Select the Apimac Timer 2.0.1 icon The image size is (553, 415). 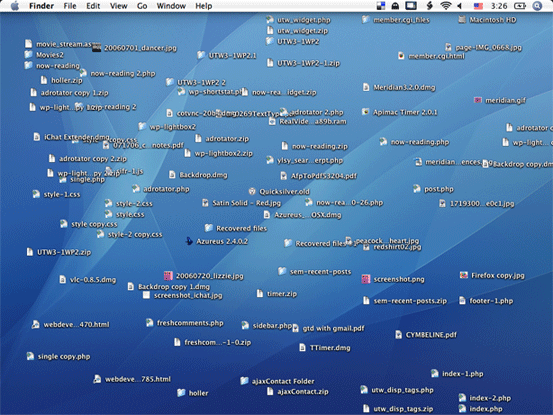[x=400, y=112]
